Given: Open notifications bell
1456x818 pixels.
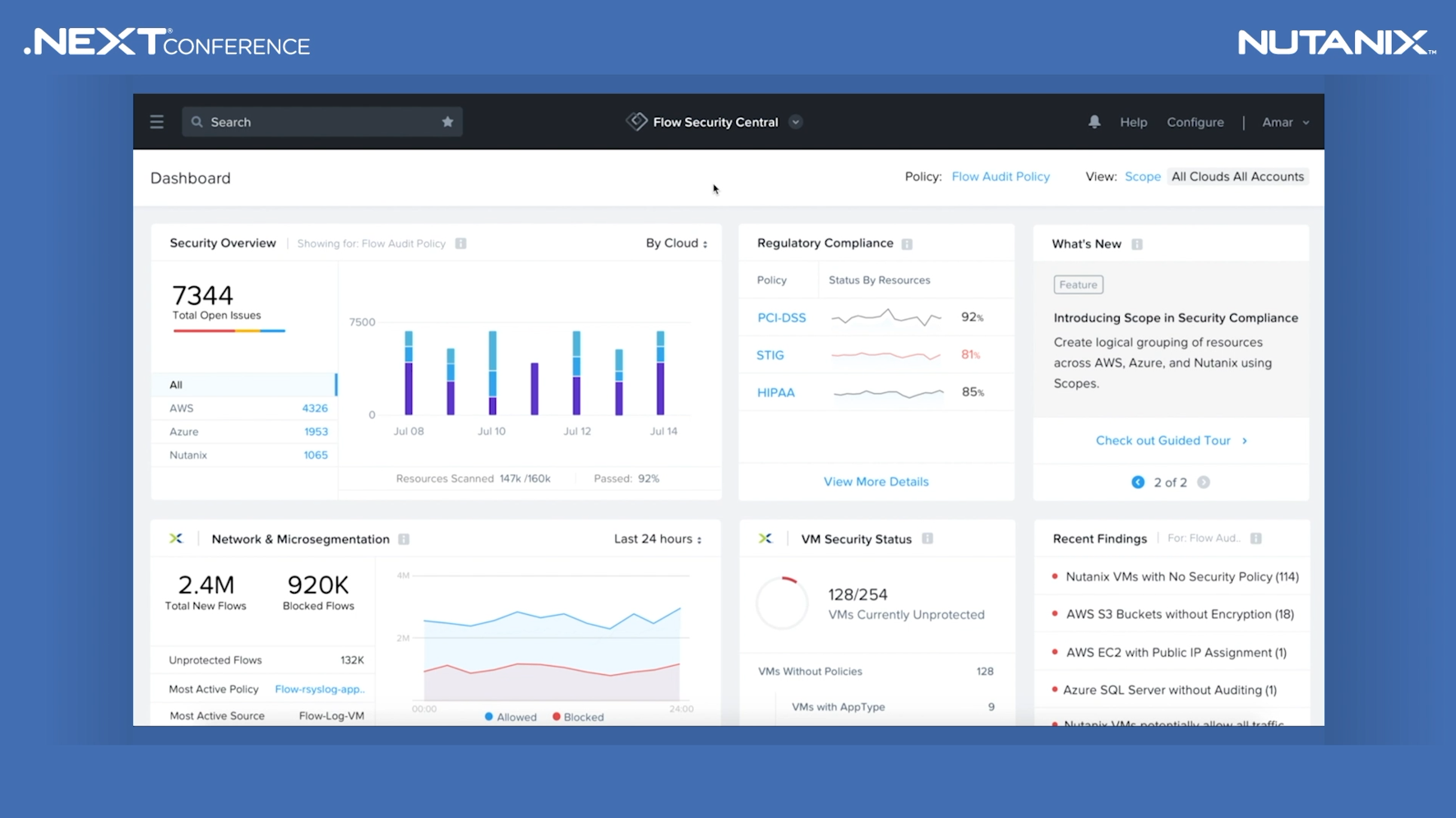Looking at the screenshot, I should [1094, 122].
